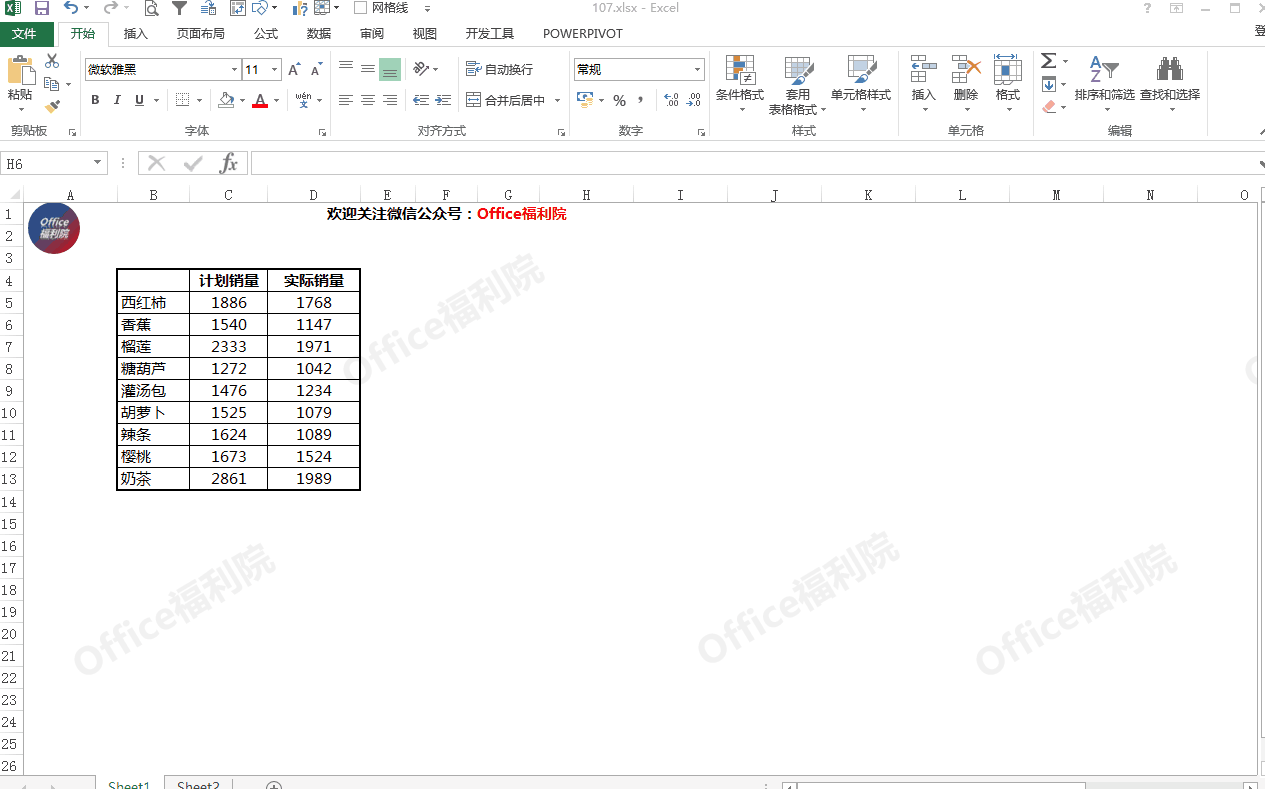Screen dimensions: 1265x789
Task: Insert cells with the 插入 button
Action: [924, 84]
